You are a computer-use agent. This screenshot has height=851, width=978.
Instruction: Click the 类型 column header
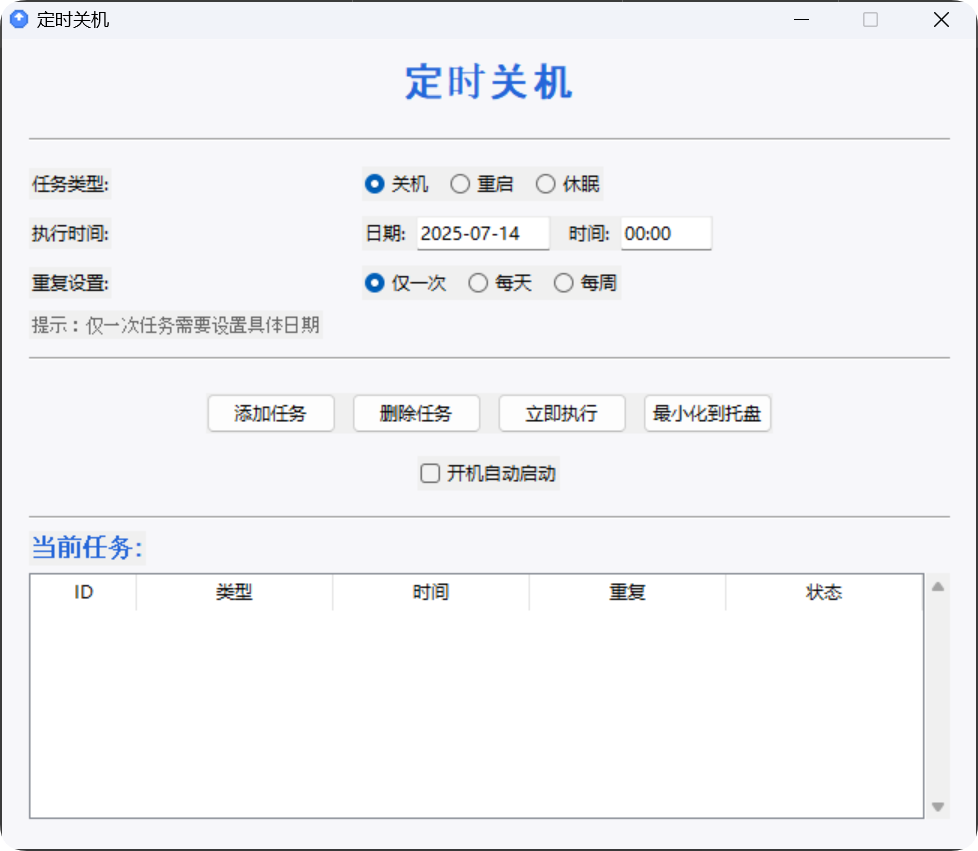click(x=233, y=592)
